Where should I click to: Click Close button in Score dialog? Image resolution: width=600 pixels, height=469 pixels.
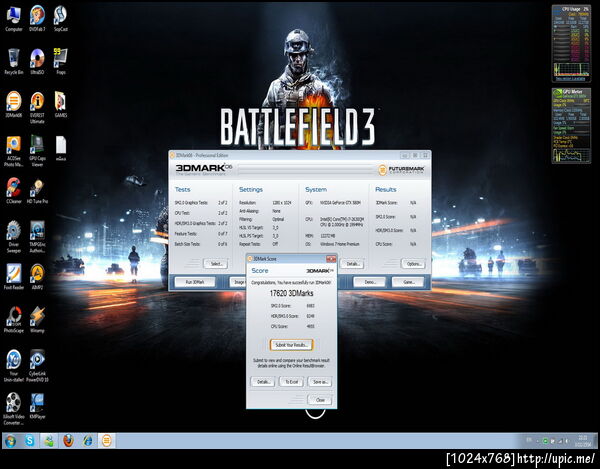(320, 400)
